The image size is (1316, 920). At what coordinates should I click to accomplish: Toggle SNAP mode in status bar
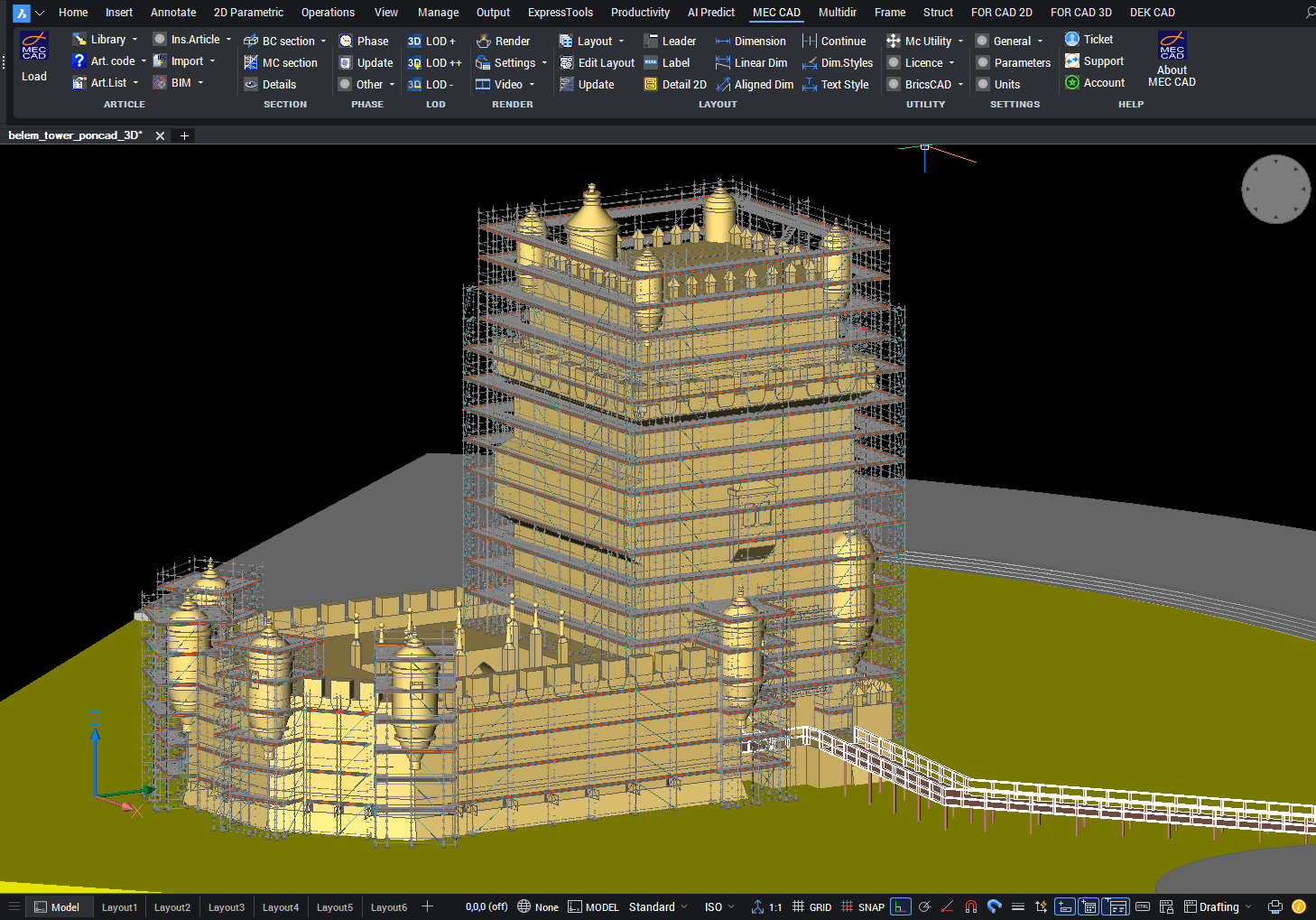coord(863,907)
